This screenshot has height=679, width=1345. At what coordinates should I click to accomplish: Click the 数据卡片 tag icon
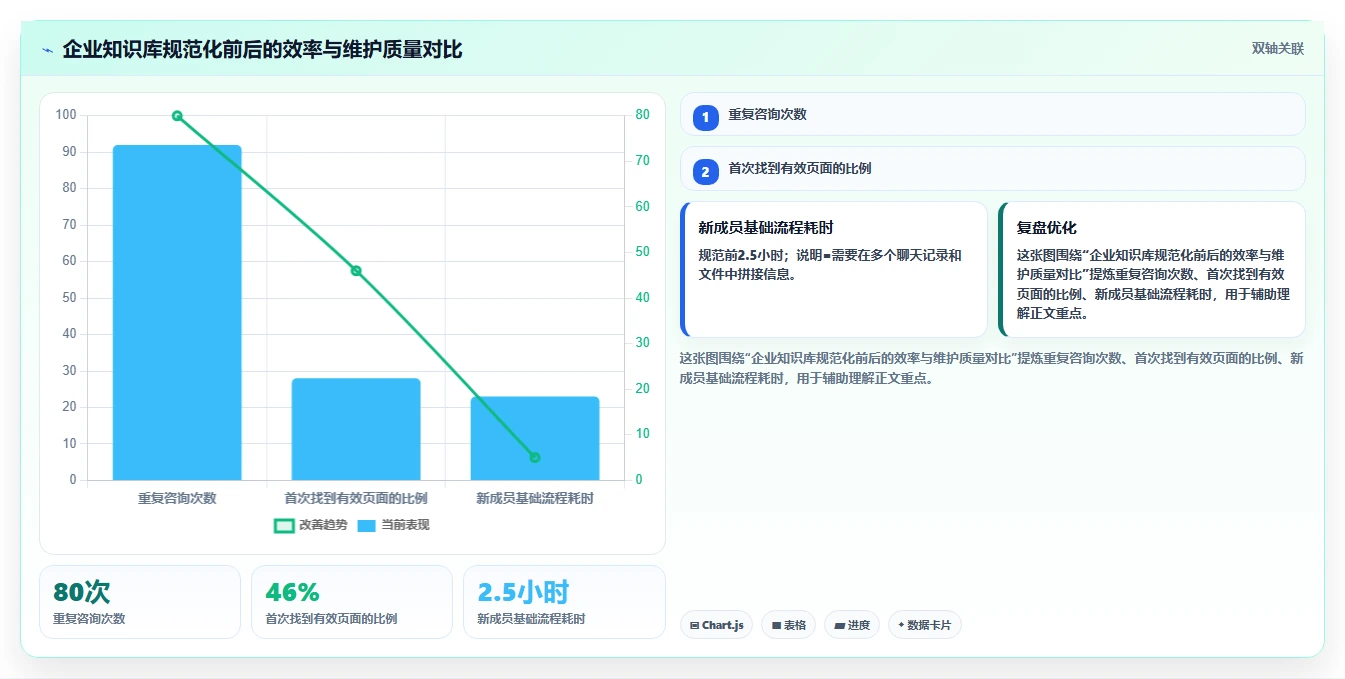tap(901, 625)
